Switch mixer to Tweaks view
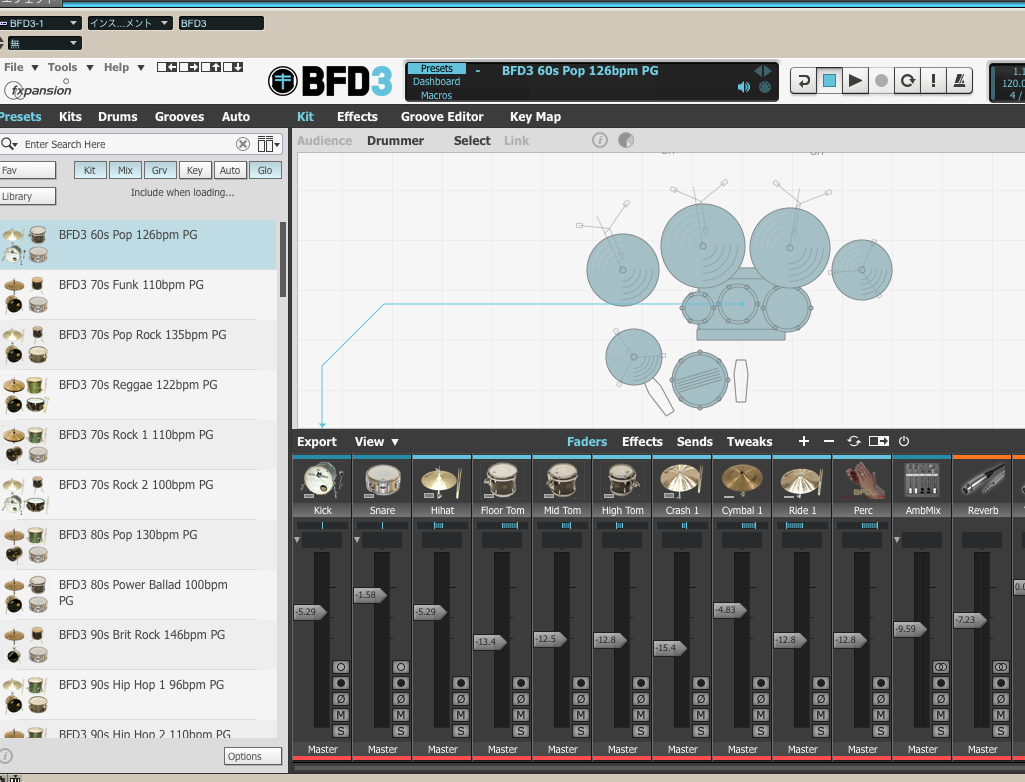Image resolution: width=1025 pixels, height=782 pixels. (x=749, y=441)
